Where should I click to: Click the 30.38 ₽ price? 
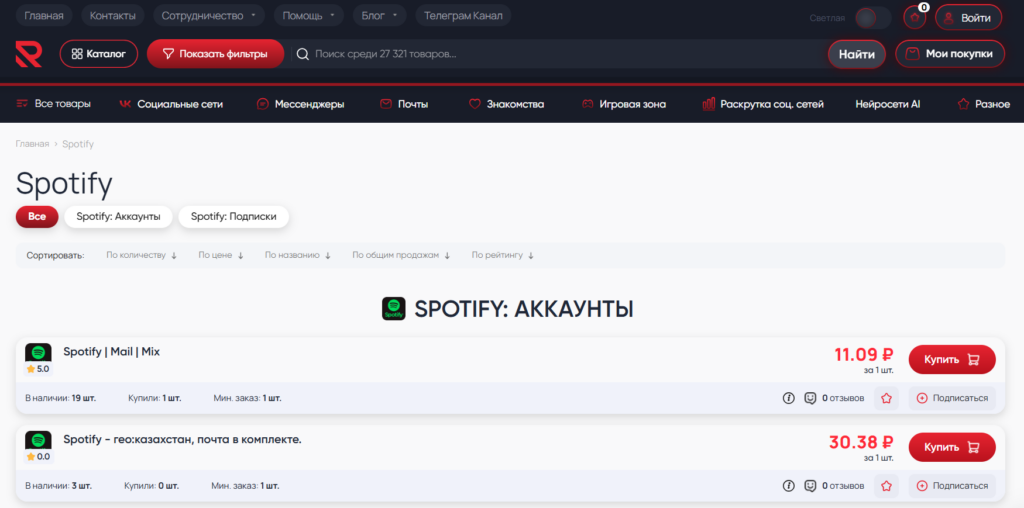(861, 443)
